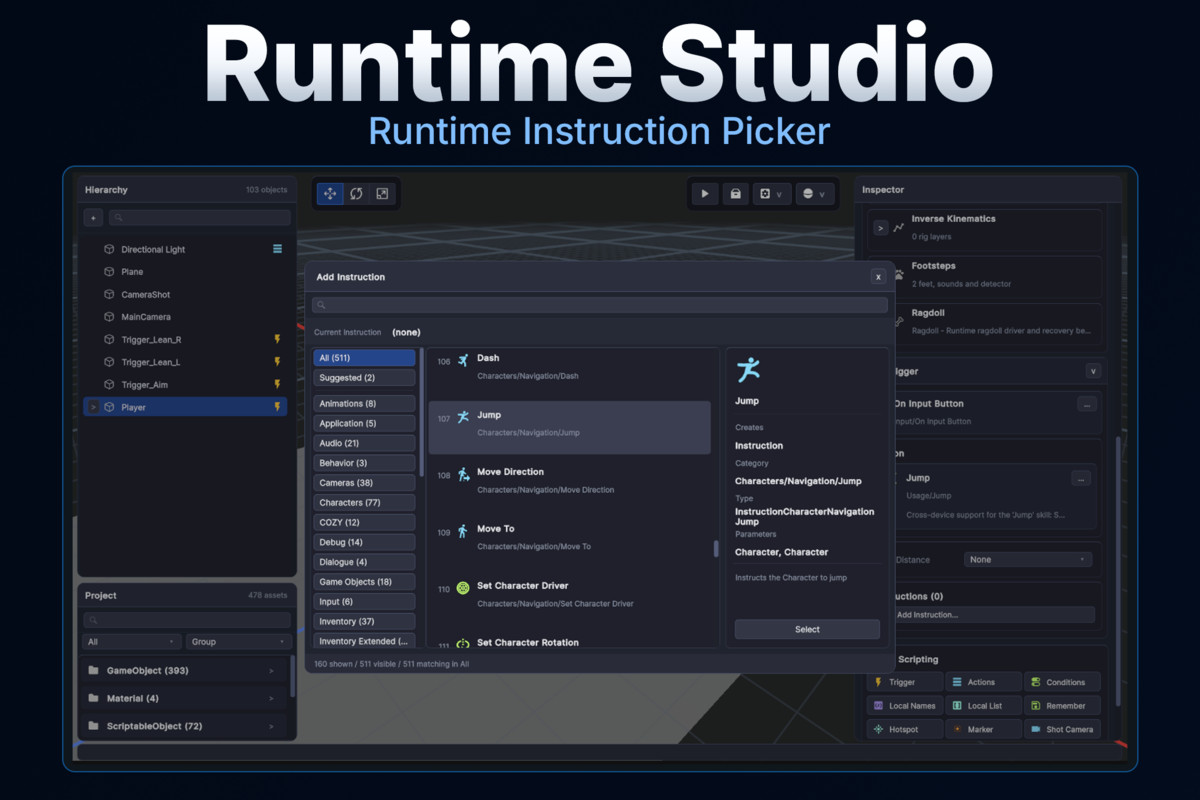Expand the ScriptableObject (72) folder arrow
This screenshot has height=800, width=1200.
click(271, 727)
